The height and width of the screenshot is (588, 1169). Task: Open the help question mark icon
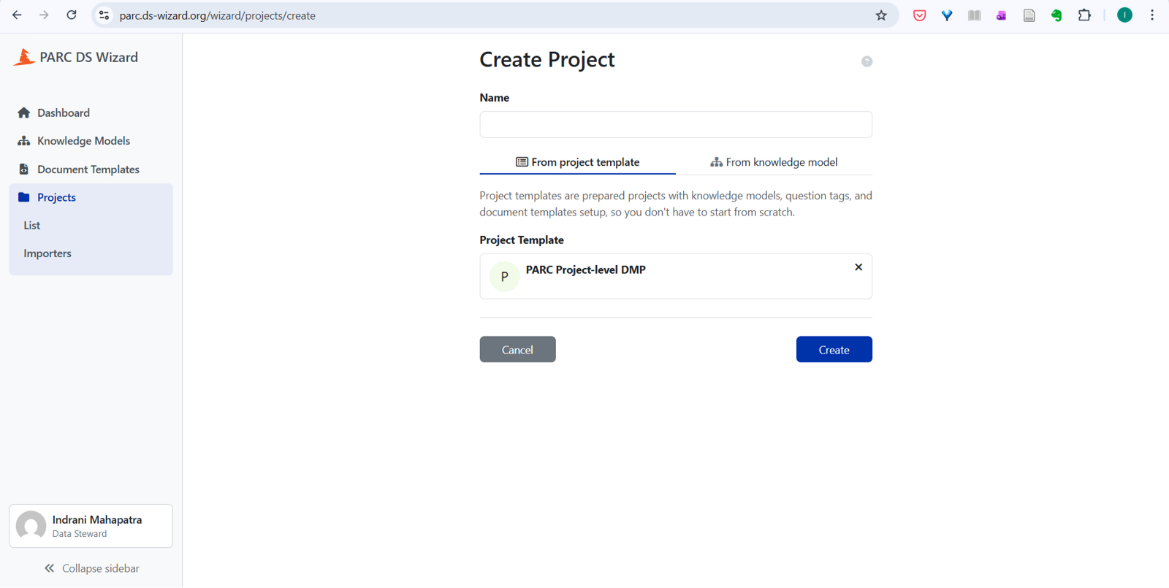tap(866, 61)
